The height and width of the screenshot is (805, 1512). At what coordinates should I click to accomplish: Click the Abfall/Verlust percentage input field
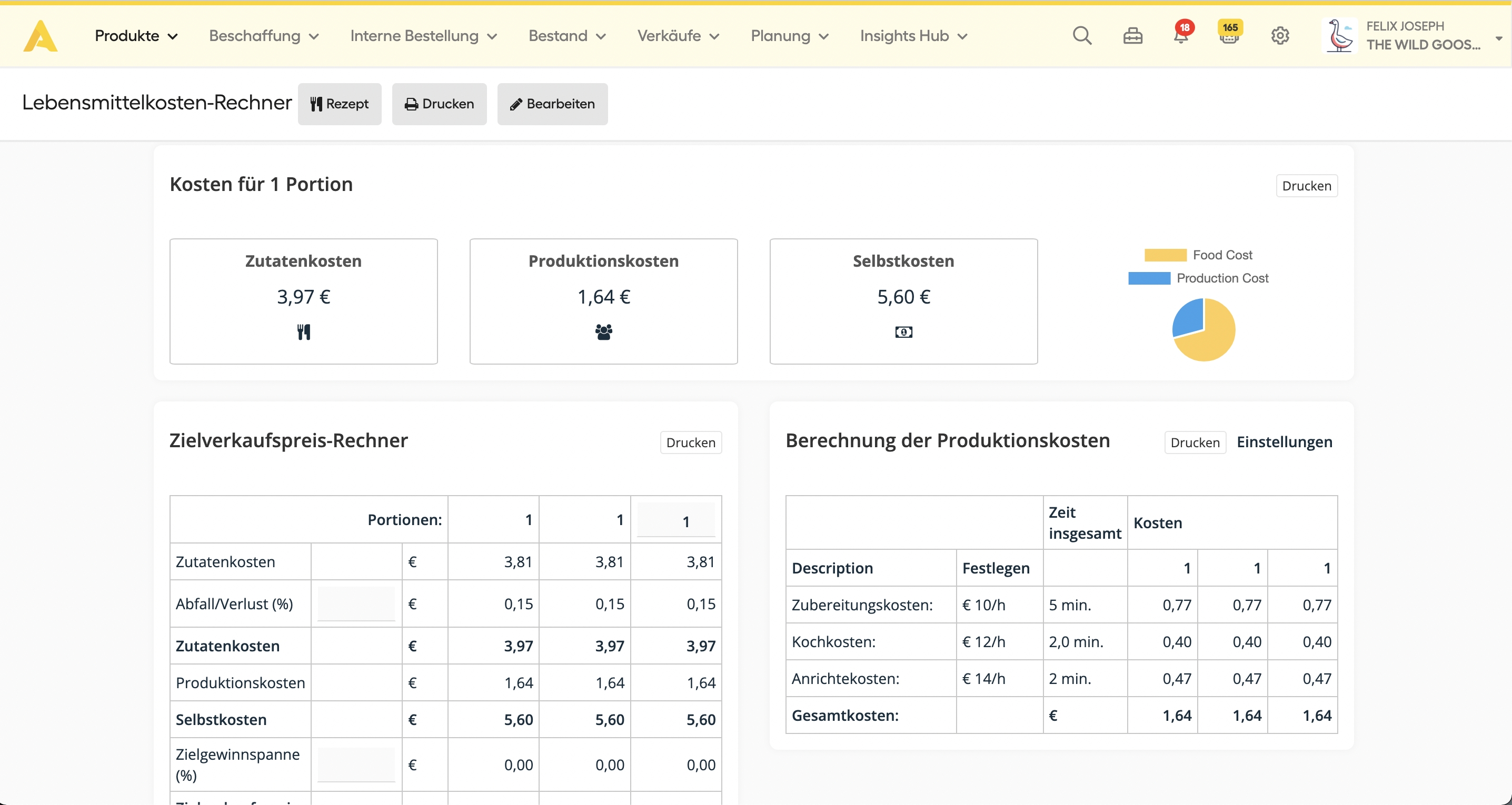coord(356,604)
